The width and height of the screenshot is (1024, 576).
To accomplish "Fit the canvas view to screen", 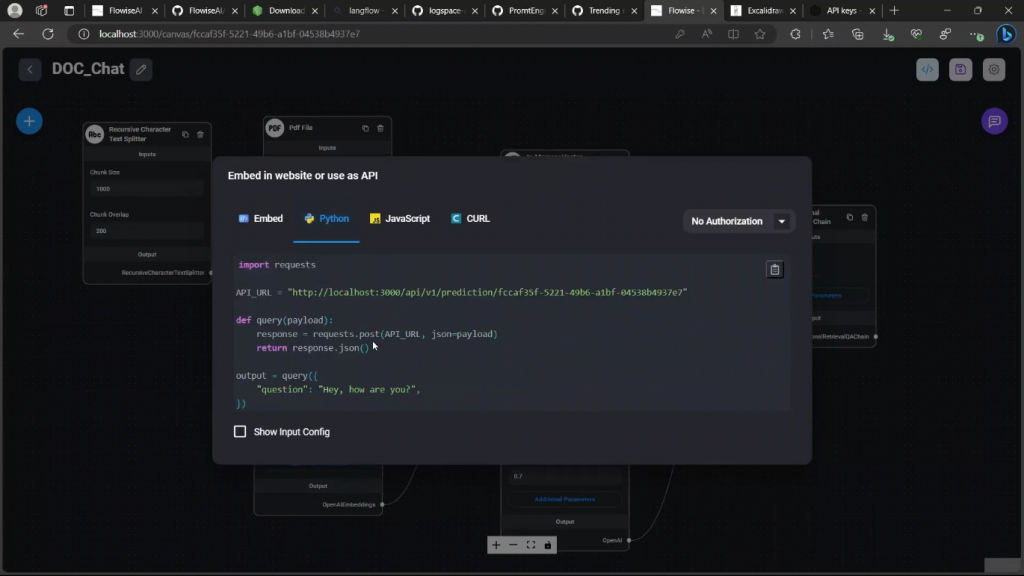I will (531, 545).
